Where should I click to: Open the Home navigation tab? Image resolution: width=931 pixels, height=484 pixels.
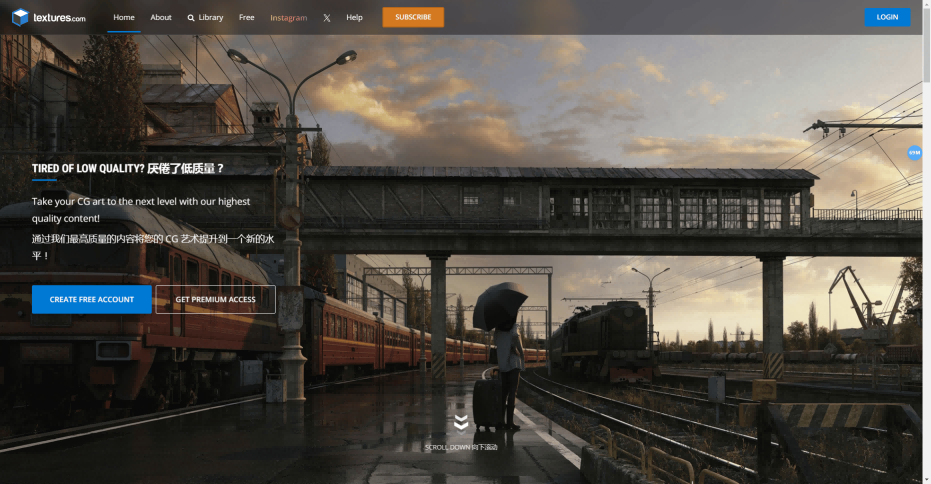click(x=124, y=17)
